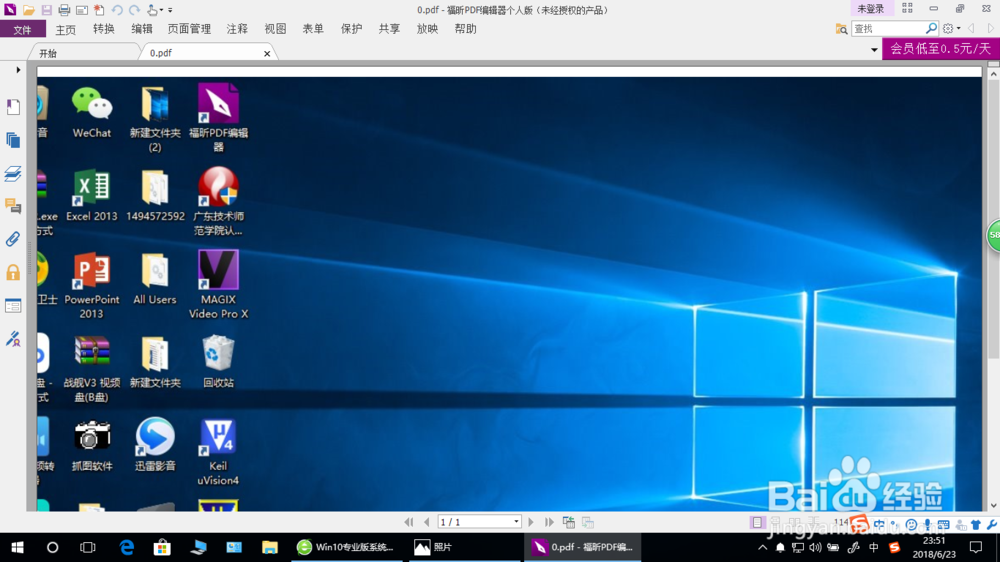Open the document tab list dropdown
This screenshot has height=562, width=1000.
[874, 50]
